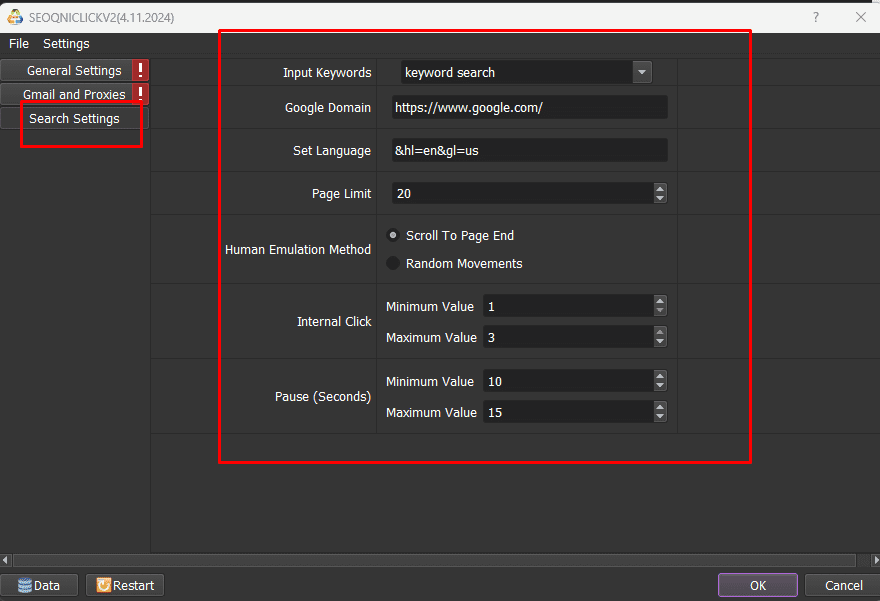Click the warning icon beside General Settings
The height and width of the screenshot is (601, 880).
140,70
